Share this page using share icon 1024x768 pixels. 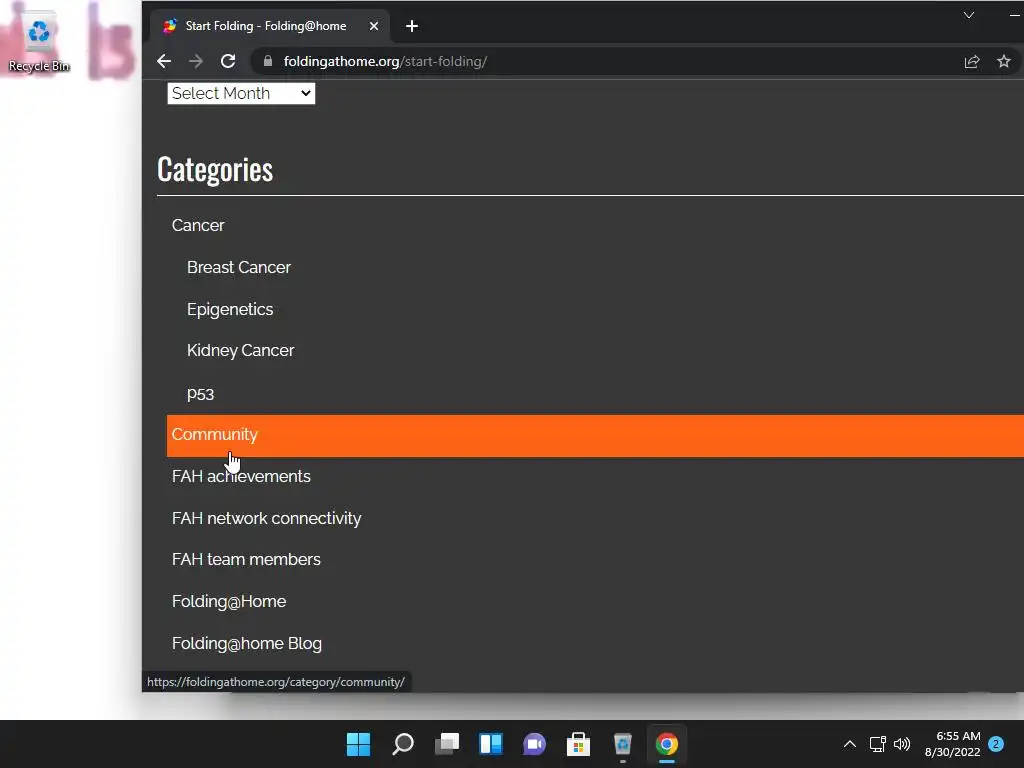(972, 61)
